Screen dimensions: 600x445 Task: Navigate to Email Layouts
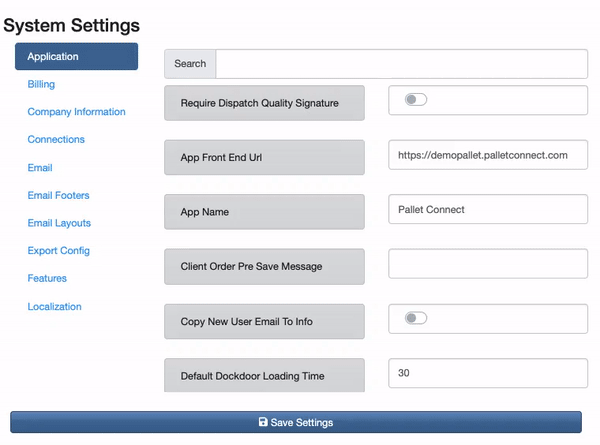(59, 223)
